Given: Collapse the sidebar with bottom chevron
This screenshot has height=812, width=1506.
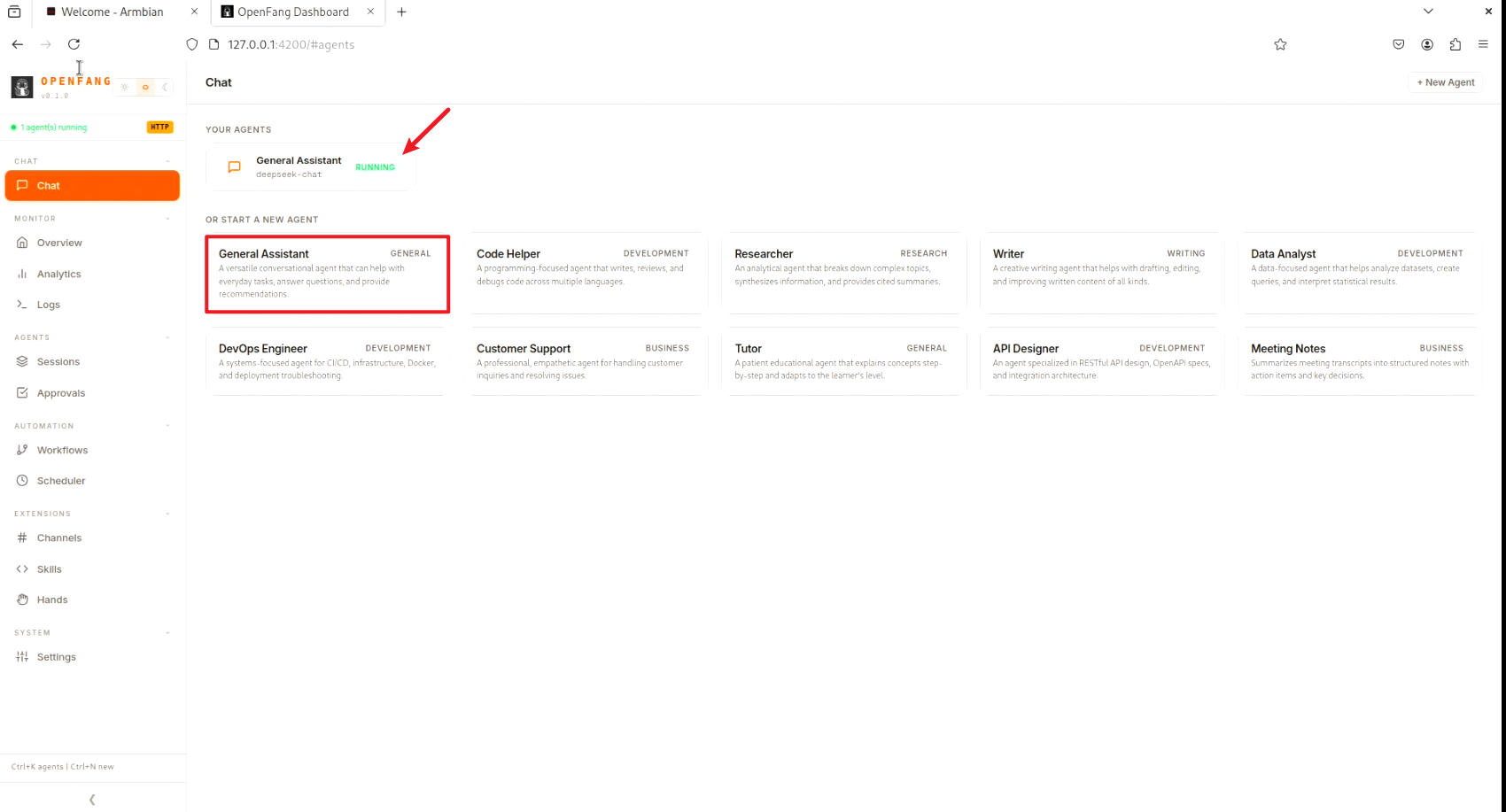Looking at the screenshot, I should point(92,800).
